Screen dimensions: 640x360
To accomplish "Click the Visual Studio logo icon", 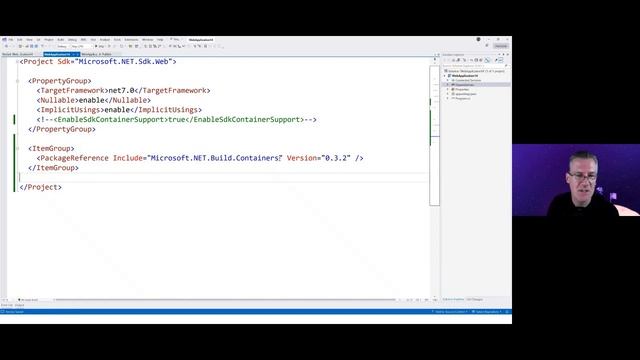I will tap(4, 40).
